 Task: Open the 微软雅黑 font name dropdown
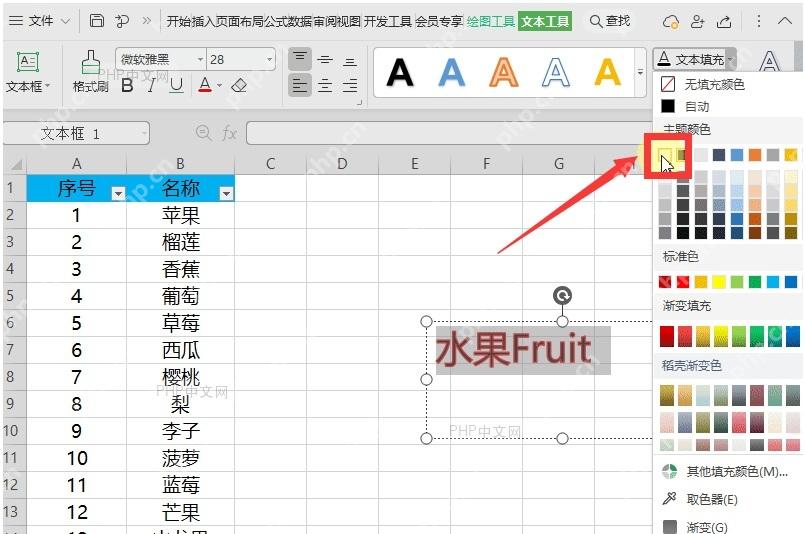pyautogui.click(x=201, y=60)
